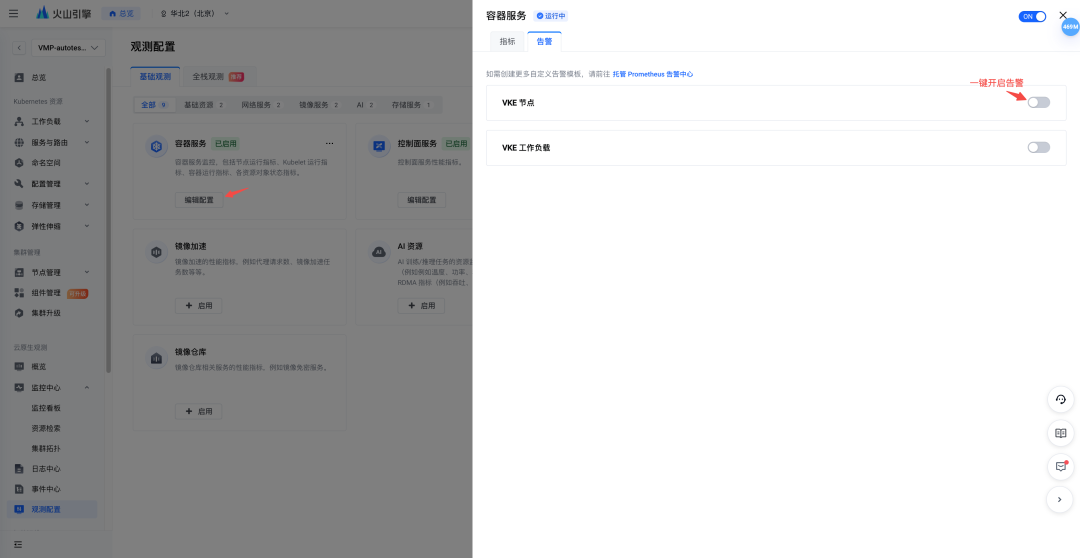The height and width of the screenshot is (558, 1080).
Task: Click the 控制面服务 card icon
Action: click(x=380, y=147)
